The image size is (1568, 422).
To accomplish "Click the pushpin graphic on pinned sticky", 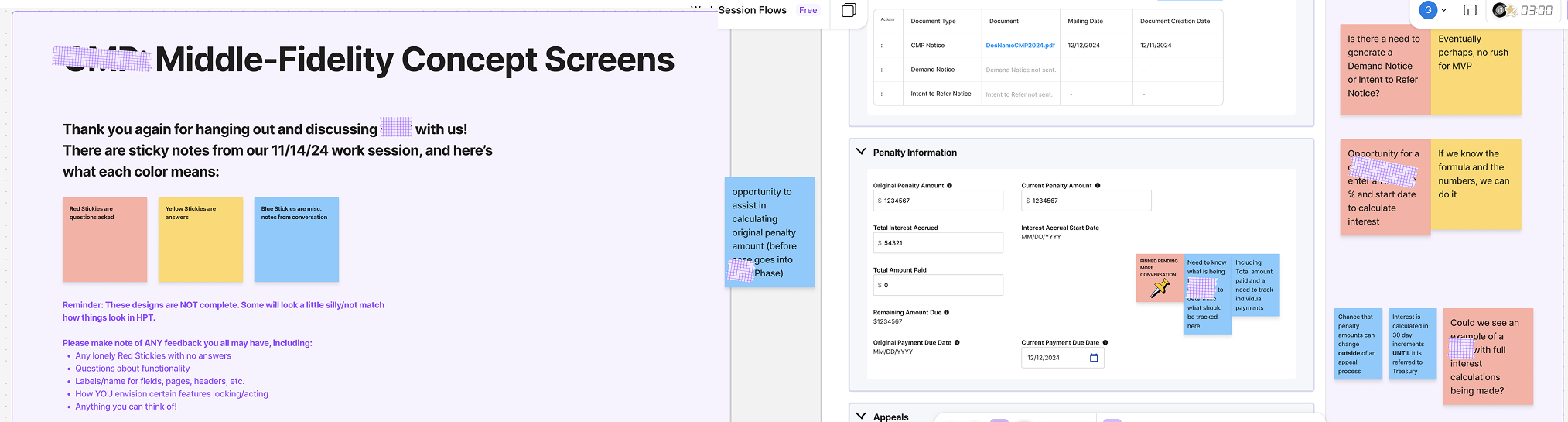I will (x=1160, y=288).
